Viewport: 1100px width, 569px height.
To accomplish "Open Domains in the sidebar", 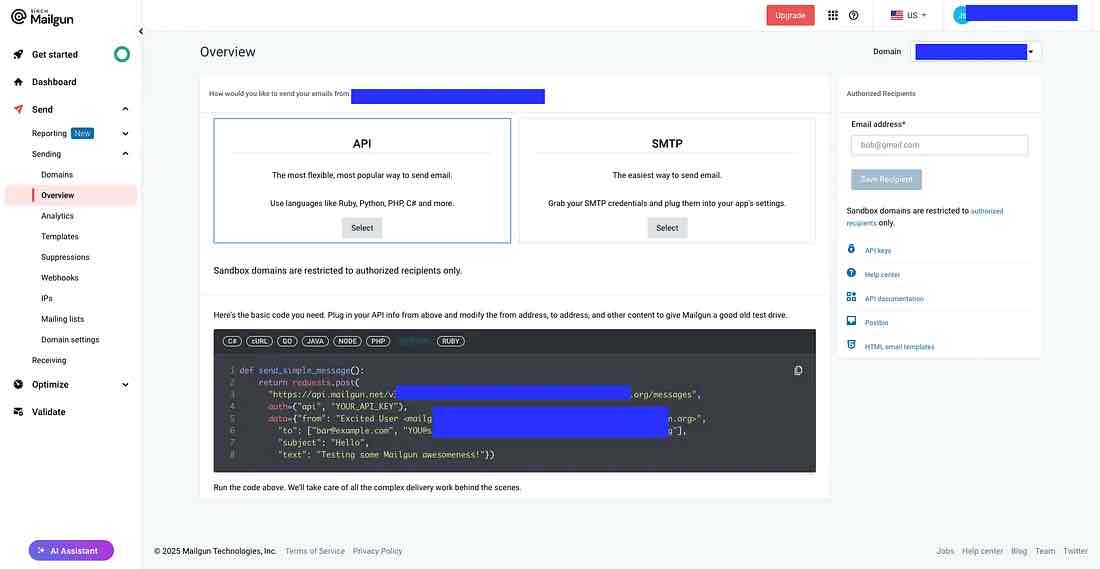I will click(57, 175).
